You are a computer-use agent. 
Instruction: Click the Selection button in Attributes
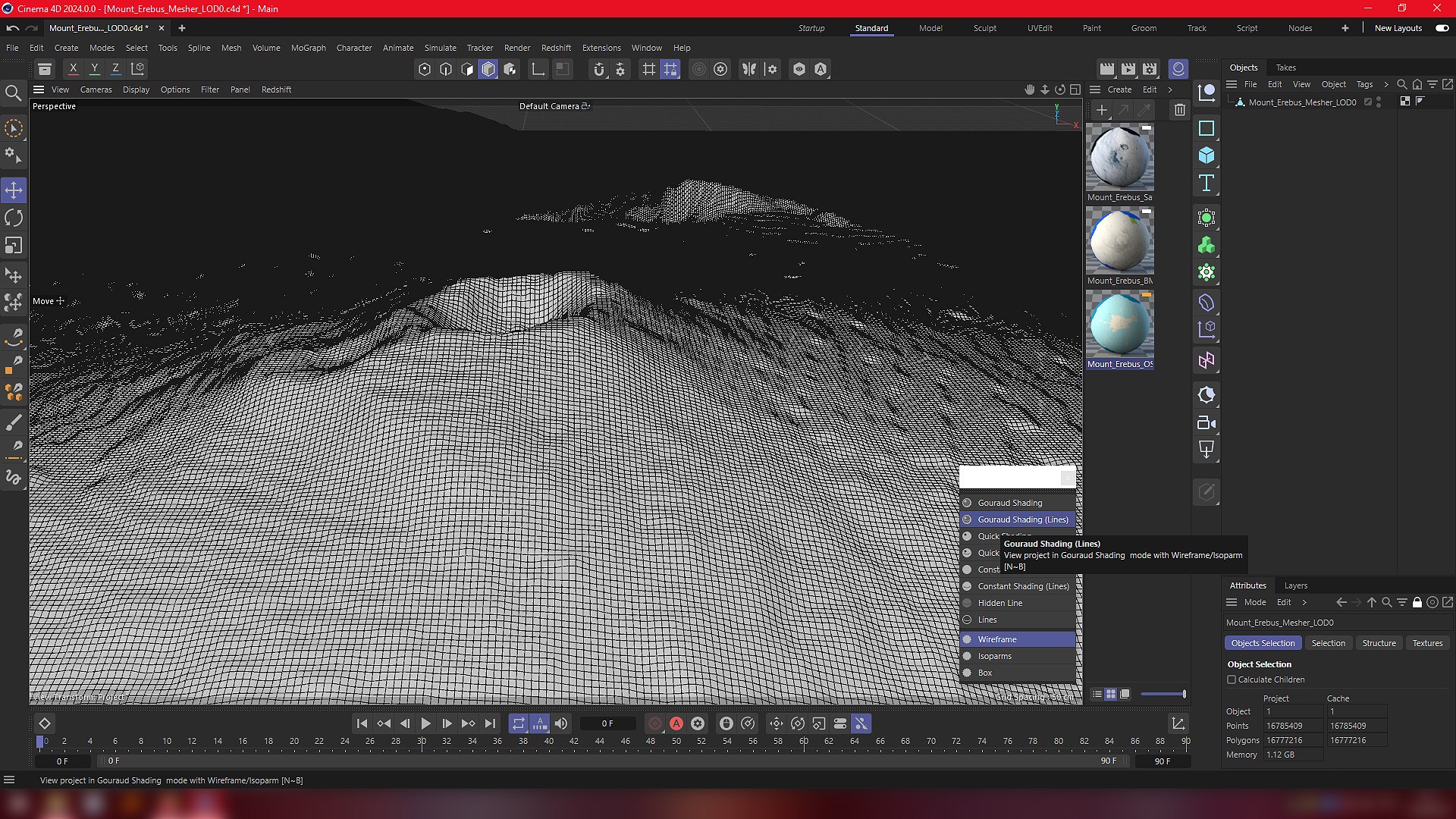click(x=1328, y=643)
